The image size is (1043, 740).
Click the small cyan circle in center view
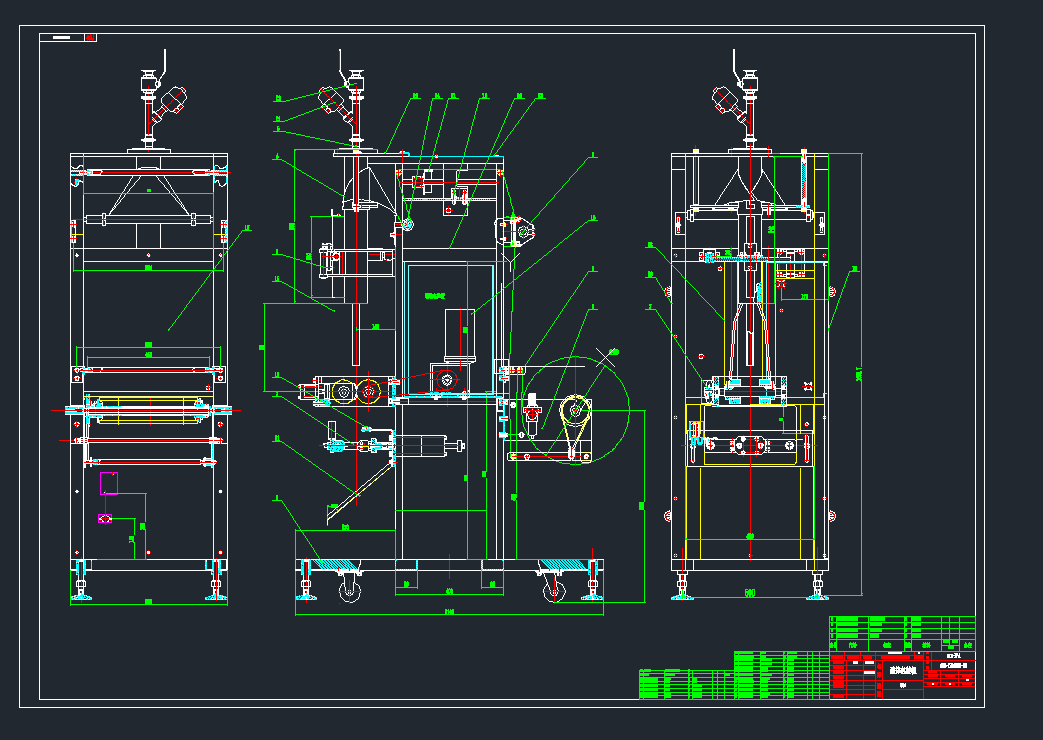coord(408,225)
